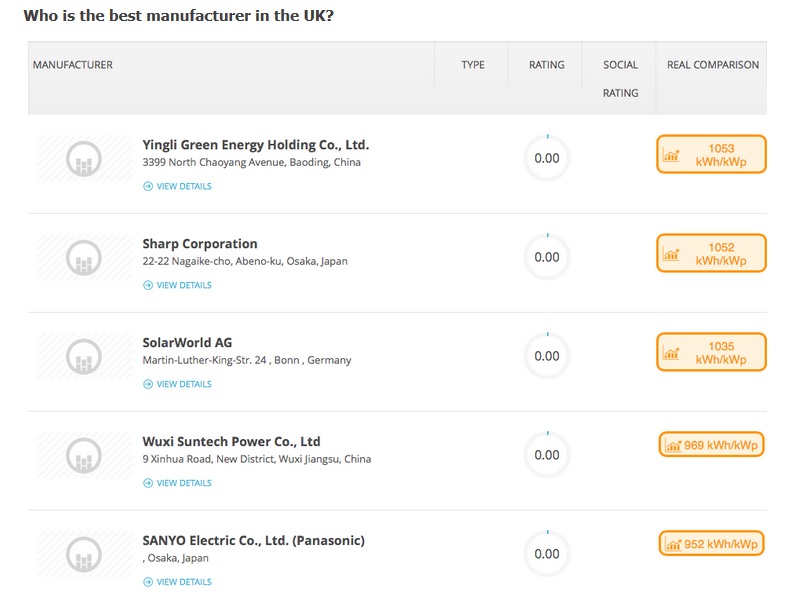Click Yingli Green Energy placeholder logo icon
Viewport: 793px width, 599px height.
84,159
